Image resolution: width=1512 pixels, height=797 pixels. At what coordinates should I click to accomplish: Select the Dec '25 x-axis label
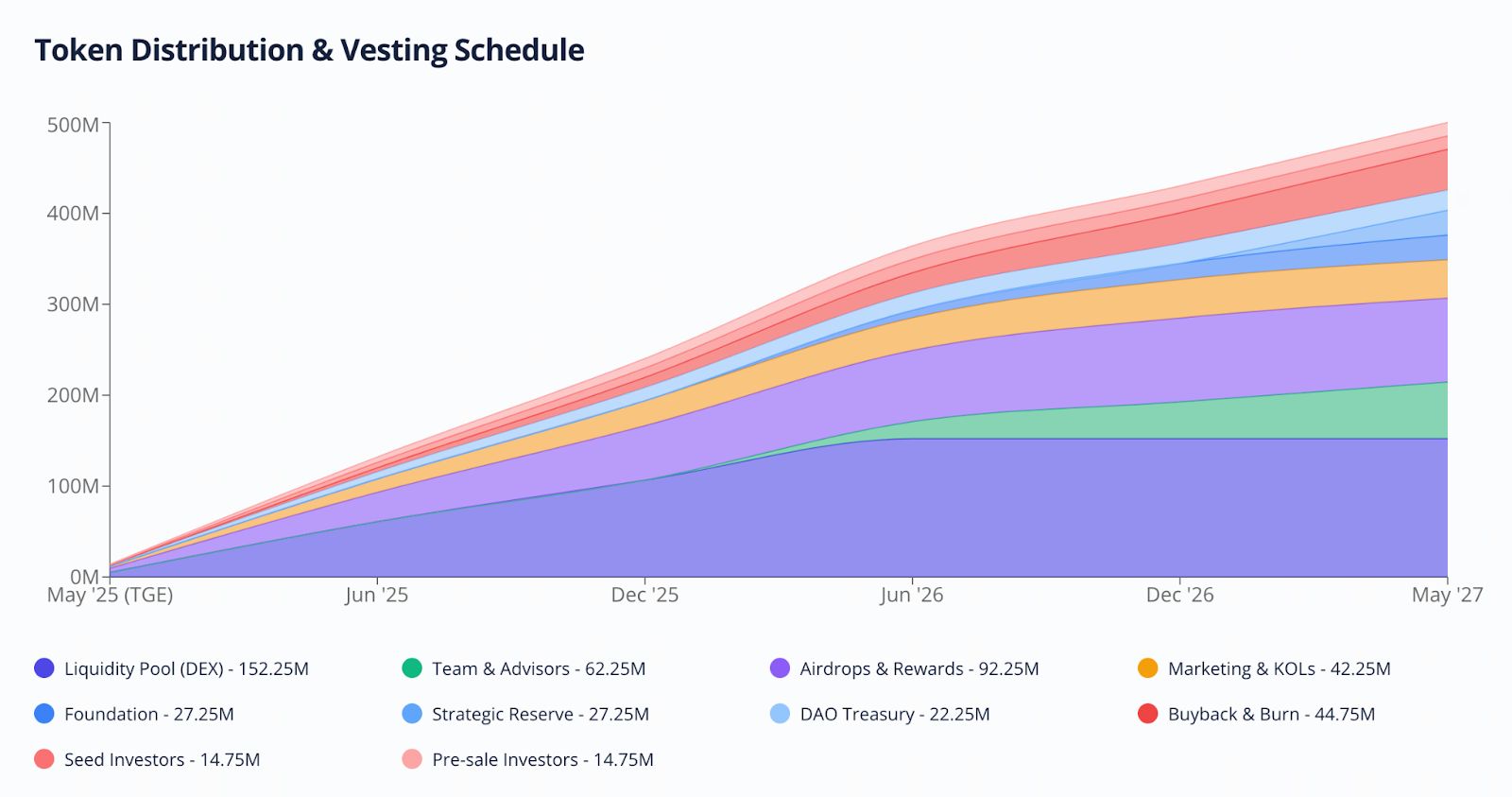pos(644,595)
